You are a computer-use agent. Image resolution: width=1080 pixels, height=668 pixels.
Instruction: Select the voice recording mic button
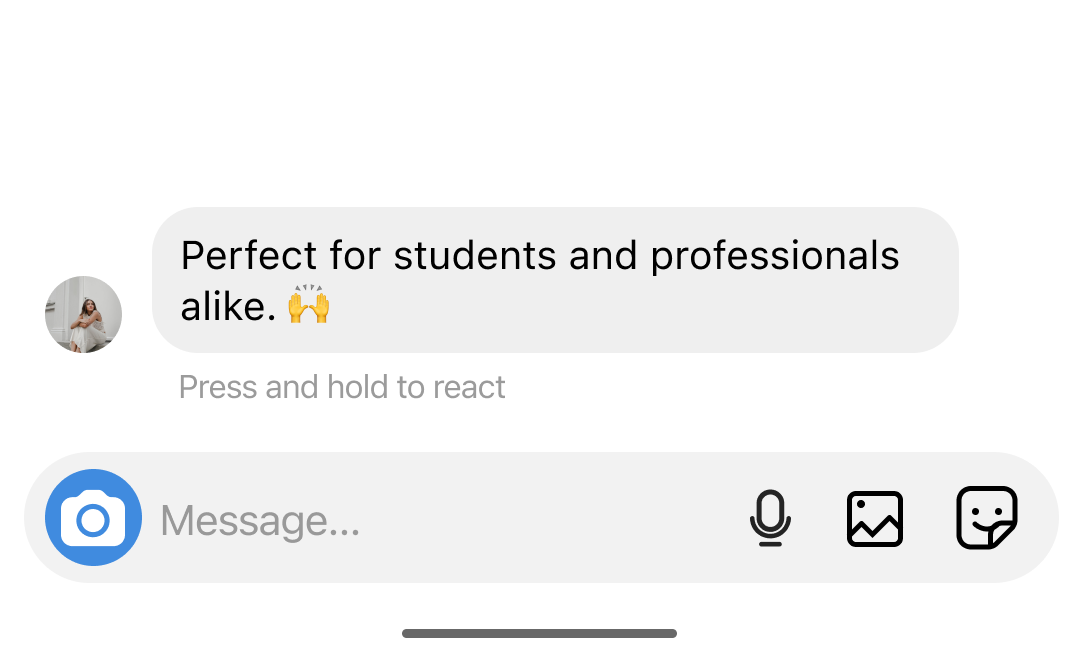(x=770, y=518)
